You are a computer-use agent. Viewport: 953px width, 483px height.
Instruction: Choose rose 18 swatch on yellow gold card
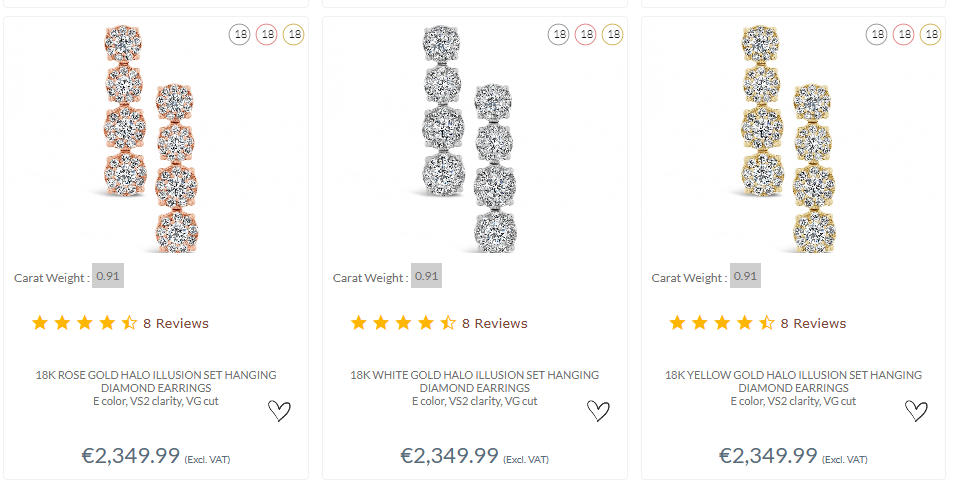[904, 35]
